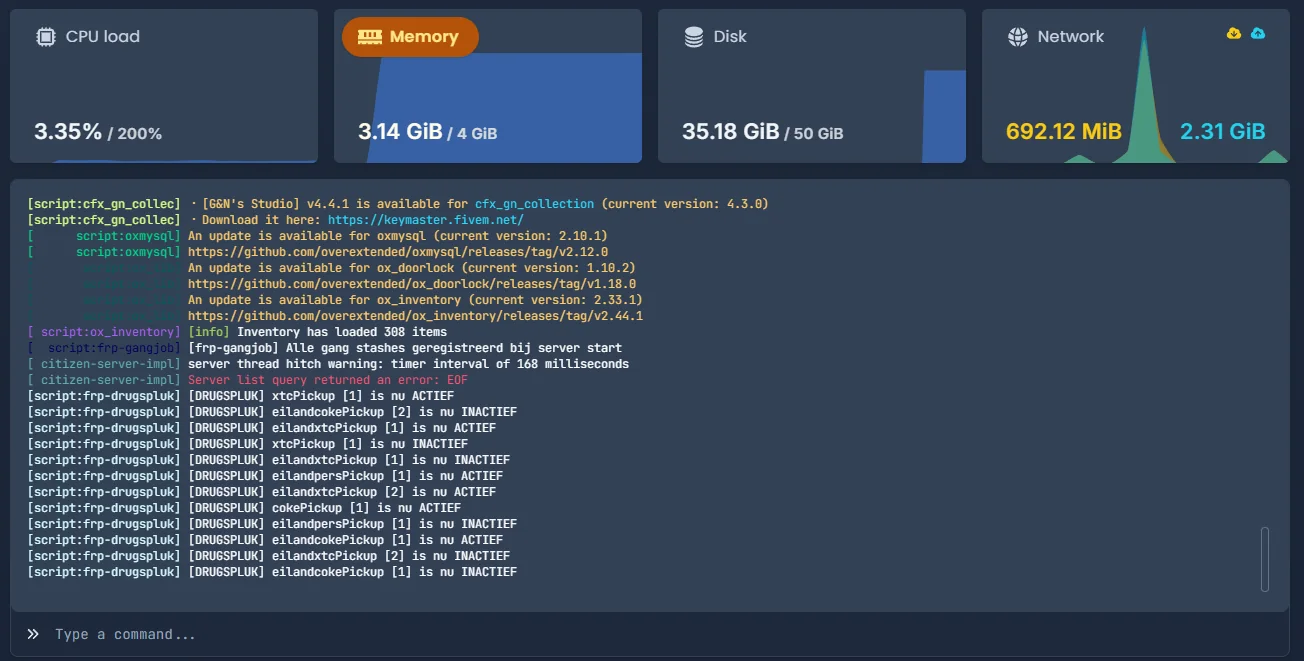Click 'Inventory has loaded 308 items' line
The width and height of the screenshot is (1304, 661).
click(343, 332)
